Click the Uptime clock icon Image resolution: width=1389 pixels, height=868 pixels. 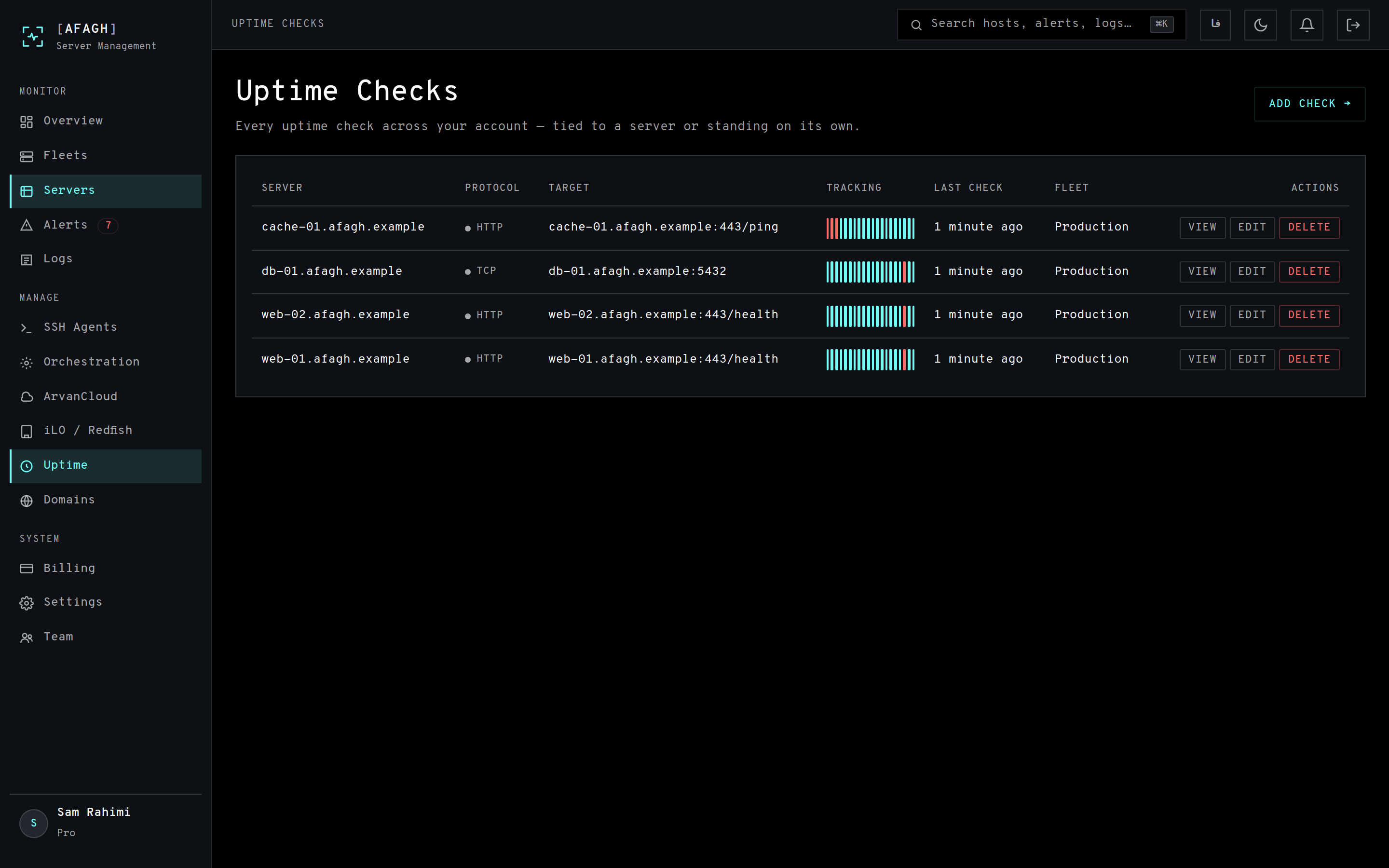pyautogui.click(x=27, y=466)
